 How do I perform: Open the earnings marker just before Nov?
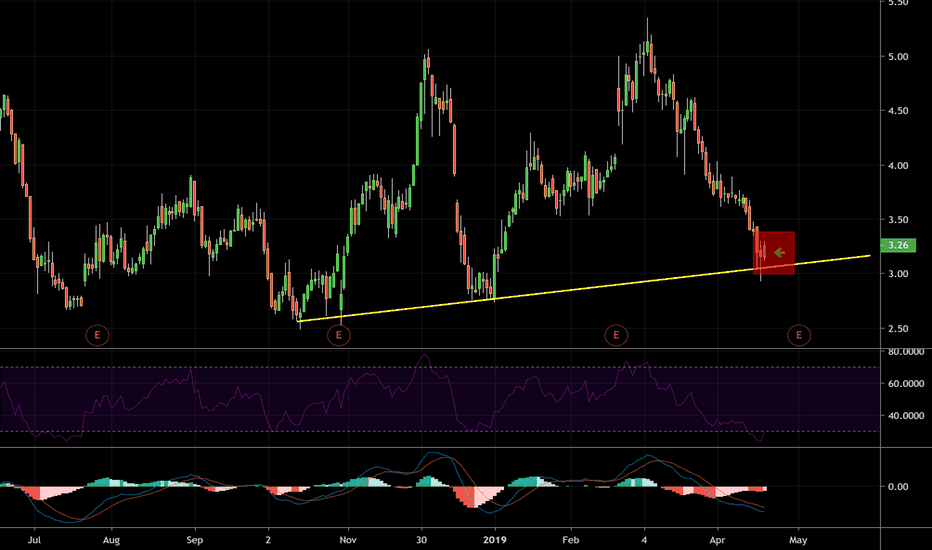[339, 335]
